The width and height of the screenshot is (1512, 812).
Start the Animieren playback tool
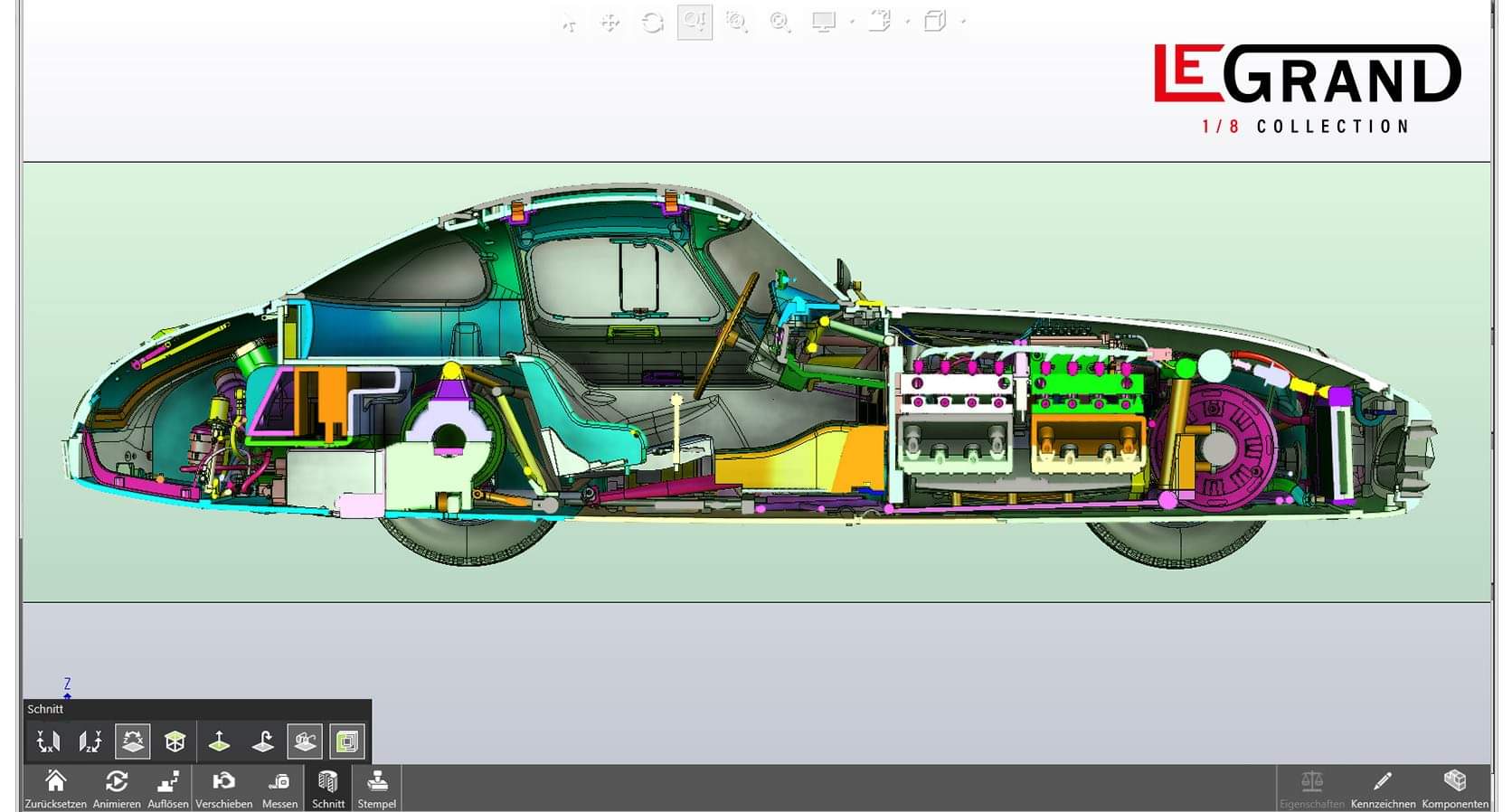point(117,788)
